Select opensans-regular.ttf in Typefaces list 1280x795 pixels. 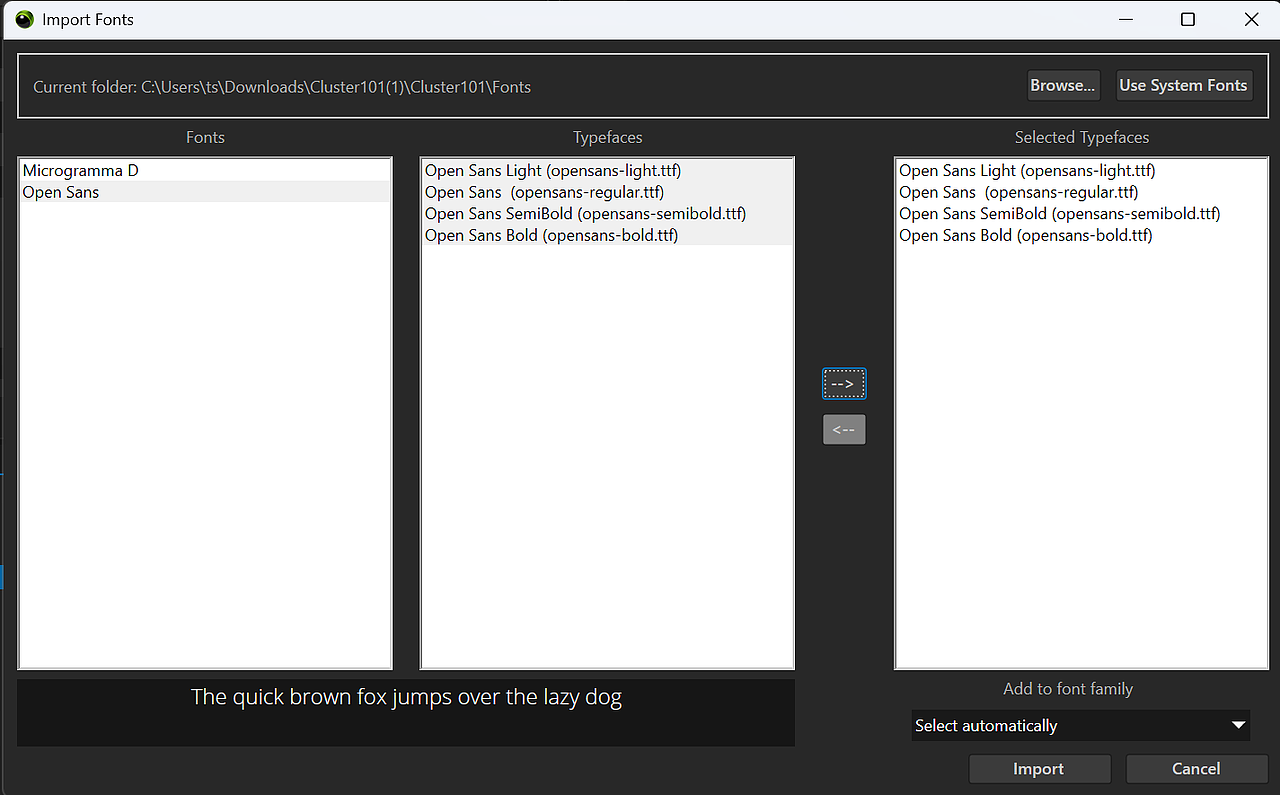click(x=607, y=192)
